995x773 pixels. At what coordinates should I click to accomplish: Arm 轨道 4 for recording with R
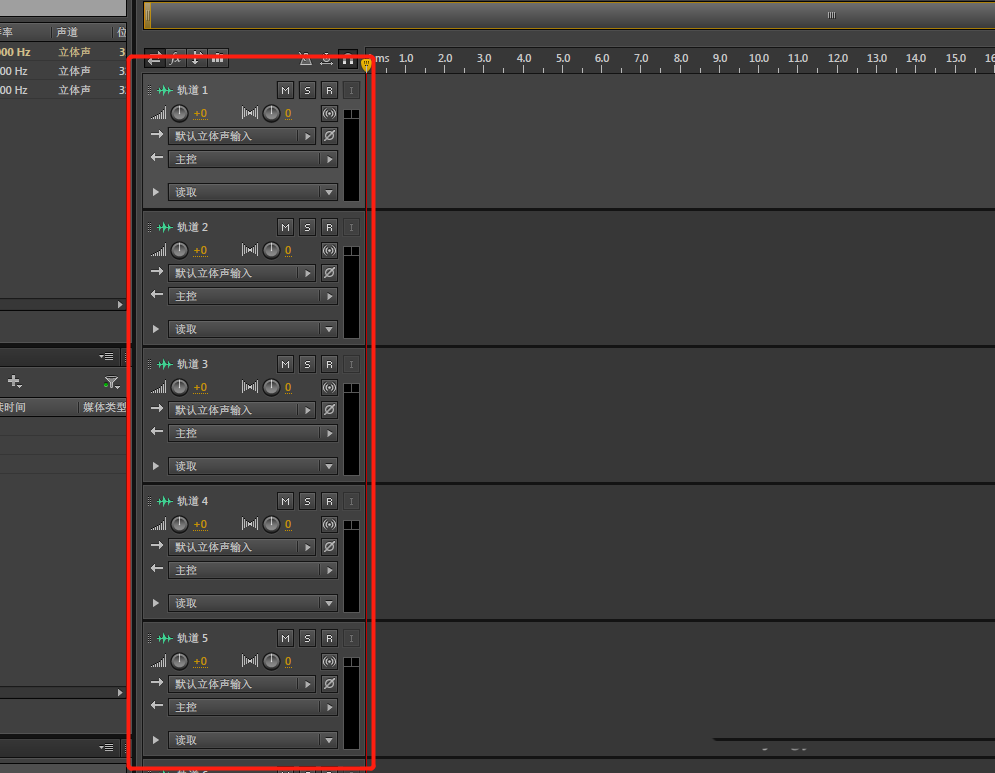point(329,501)
